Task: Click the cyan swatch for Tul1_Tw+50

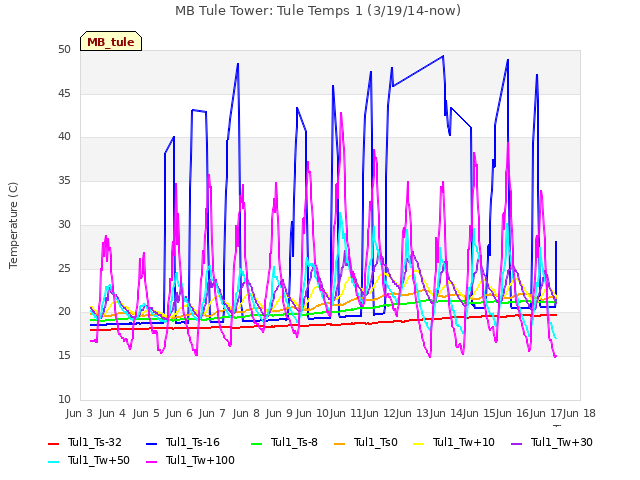Action: click(53, 461)
